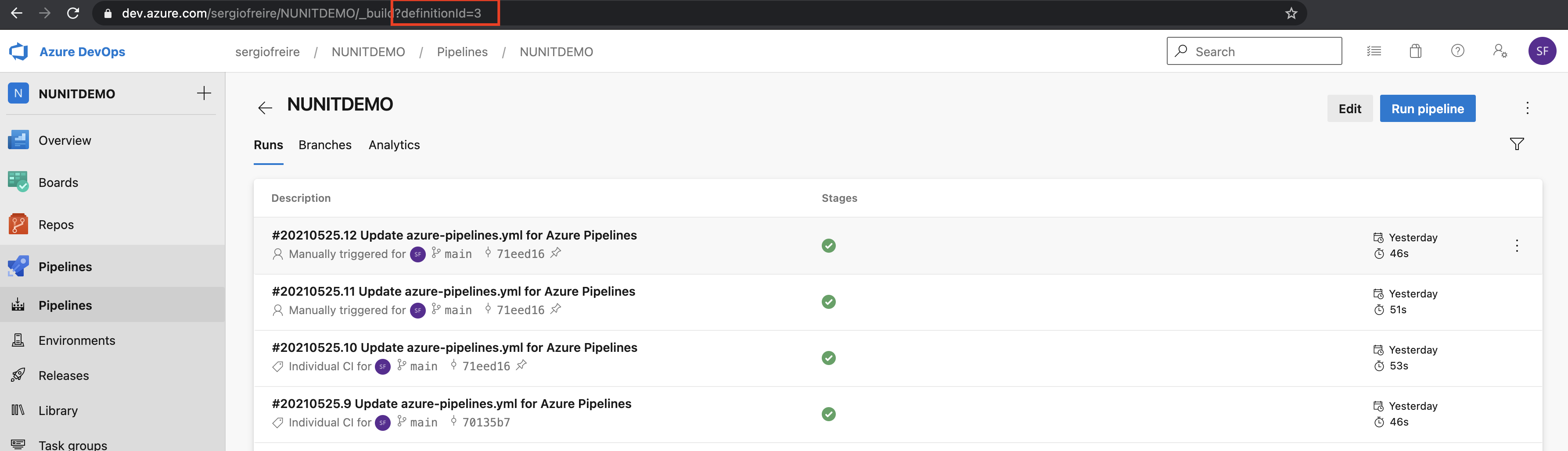The height and width of the screenshot is (451, 1568).
Task: Open Overview in the sidebar
Action: tap(113, 140)
